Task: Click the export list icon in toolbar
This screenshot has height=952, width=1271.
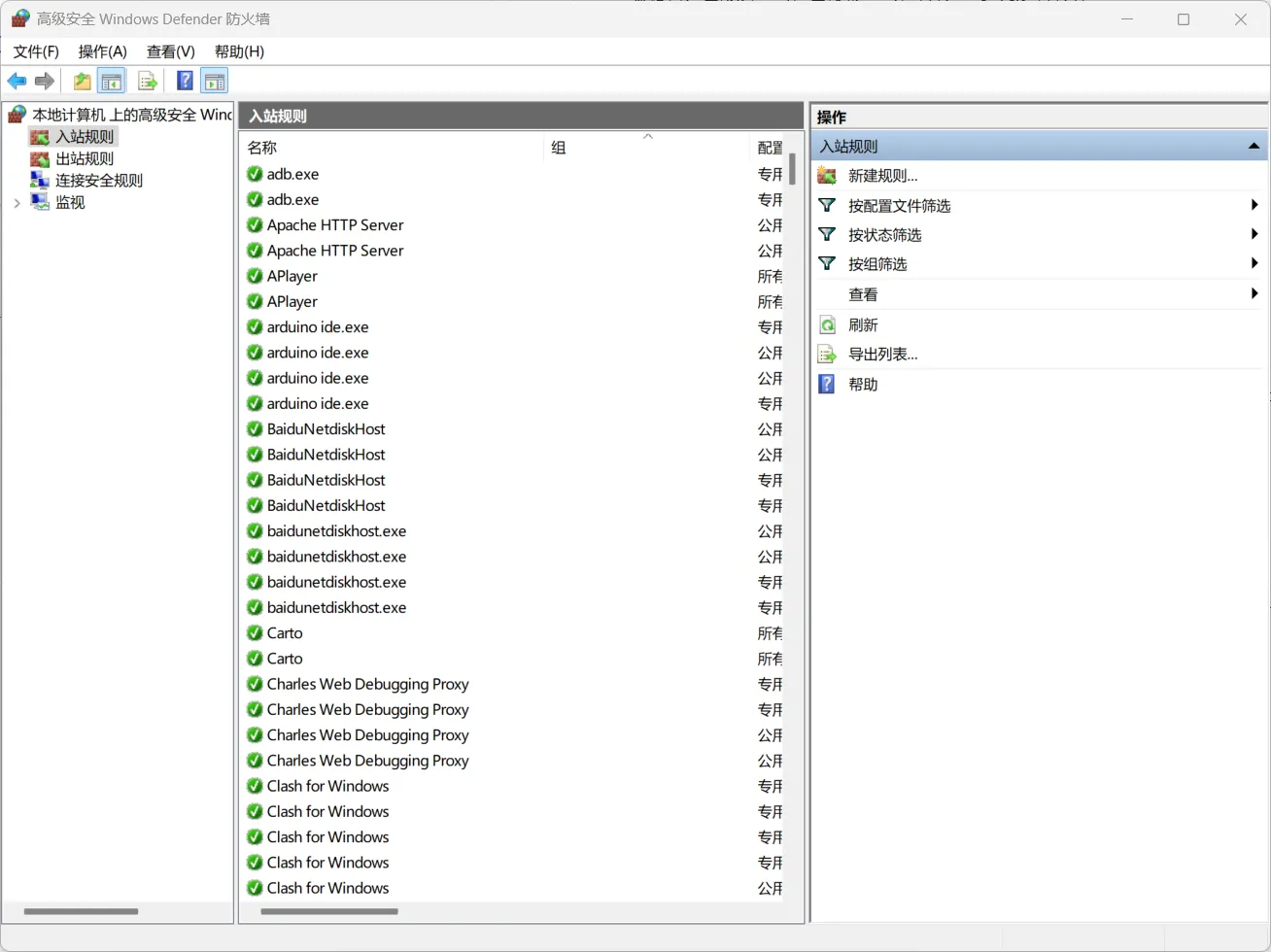Action: (x=148, y=82)
